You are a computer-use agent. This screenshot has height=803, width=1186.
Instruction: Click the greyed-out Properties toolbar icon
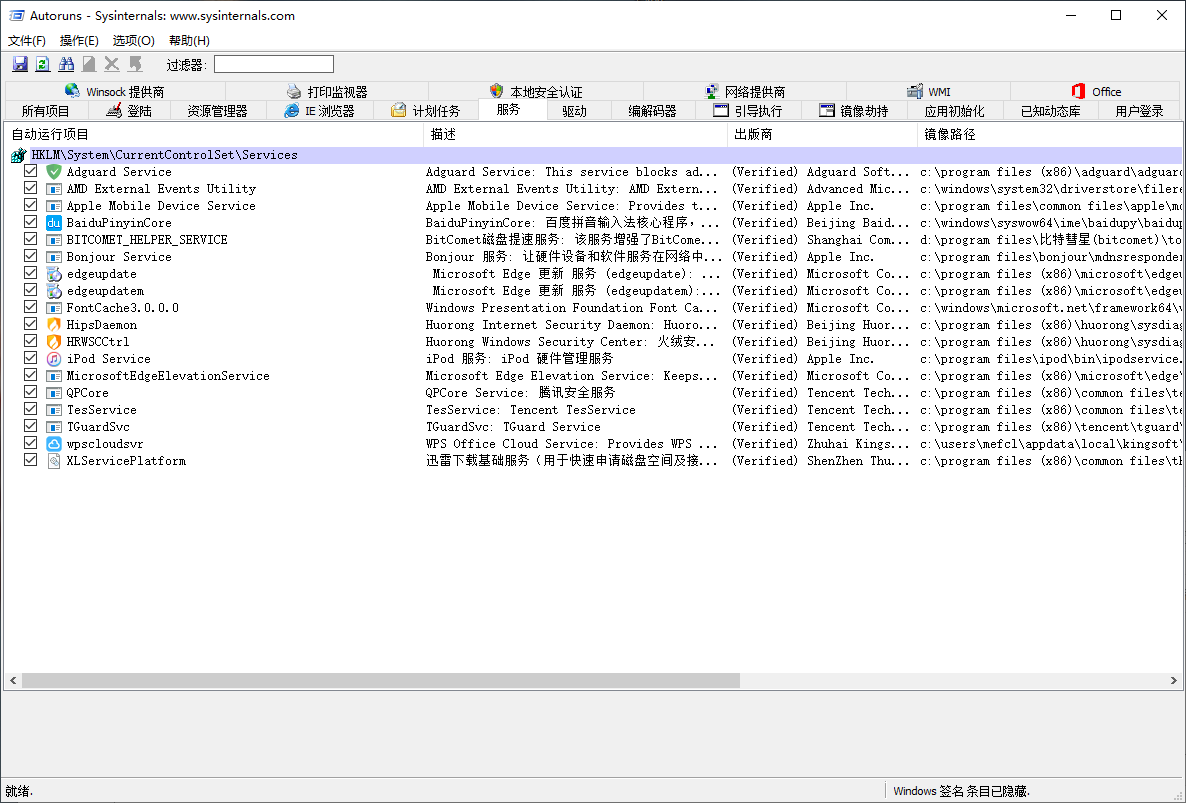tap(89, 64)
